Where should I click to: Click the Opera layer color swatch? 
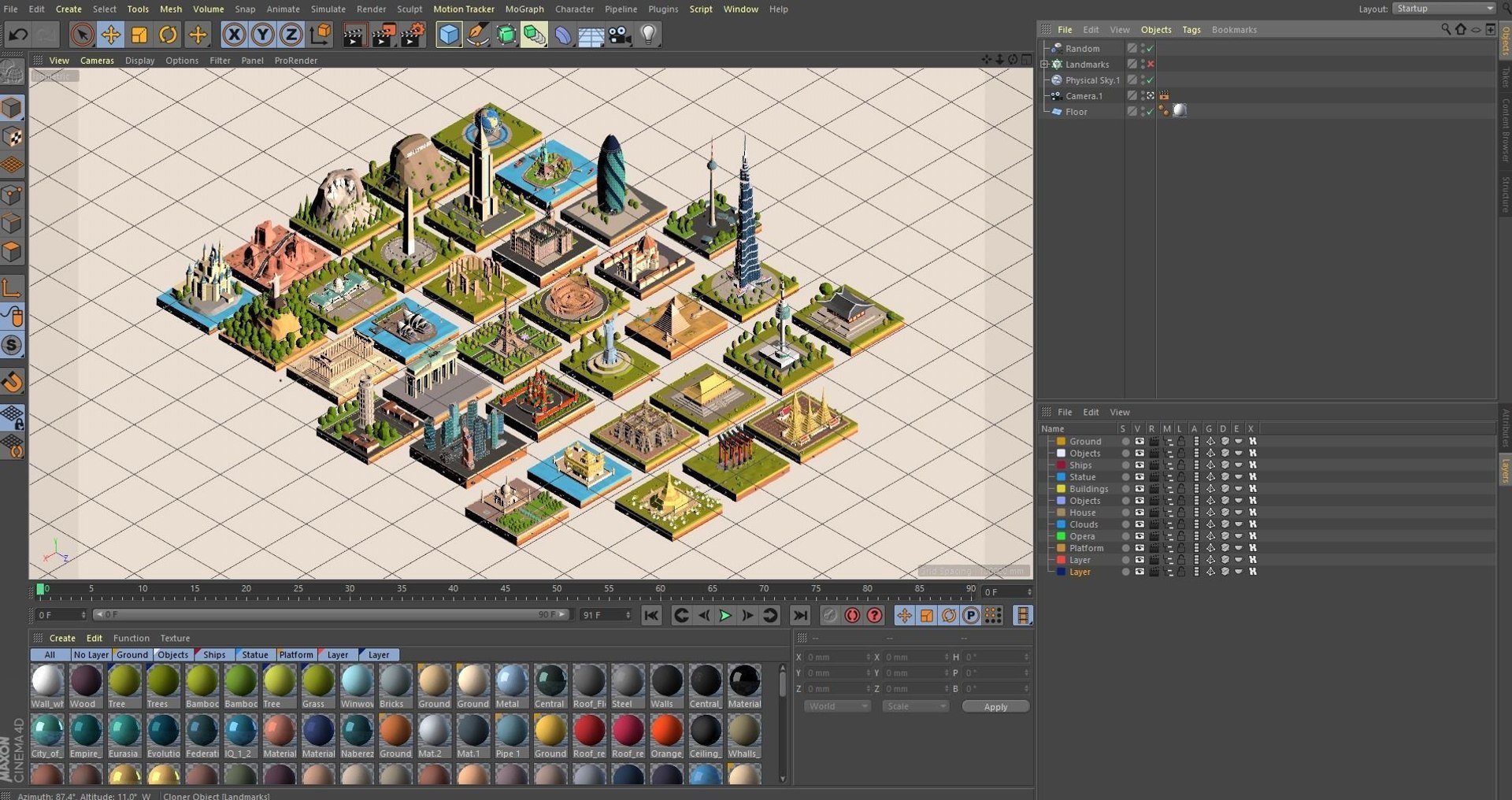[1061, 536]
